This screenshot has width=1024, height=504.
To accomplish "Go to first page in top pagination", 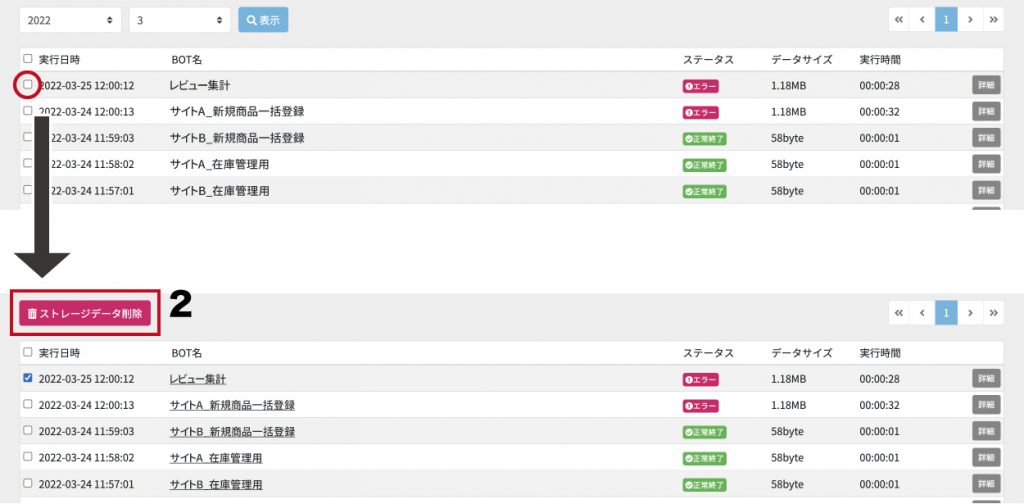I will [899, 20].
